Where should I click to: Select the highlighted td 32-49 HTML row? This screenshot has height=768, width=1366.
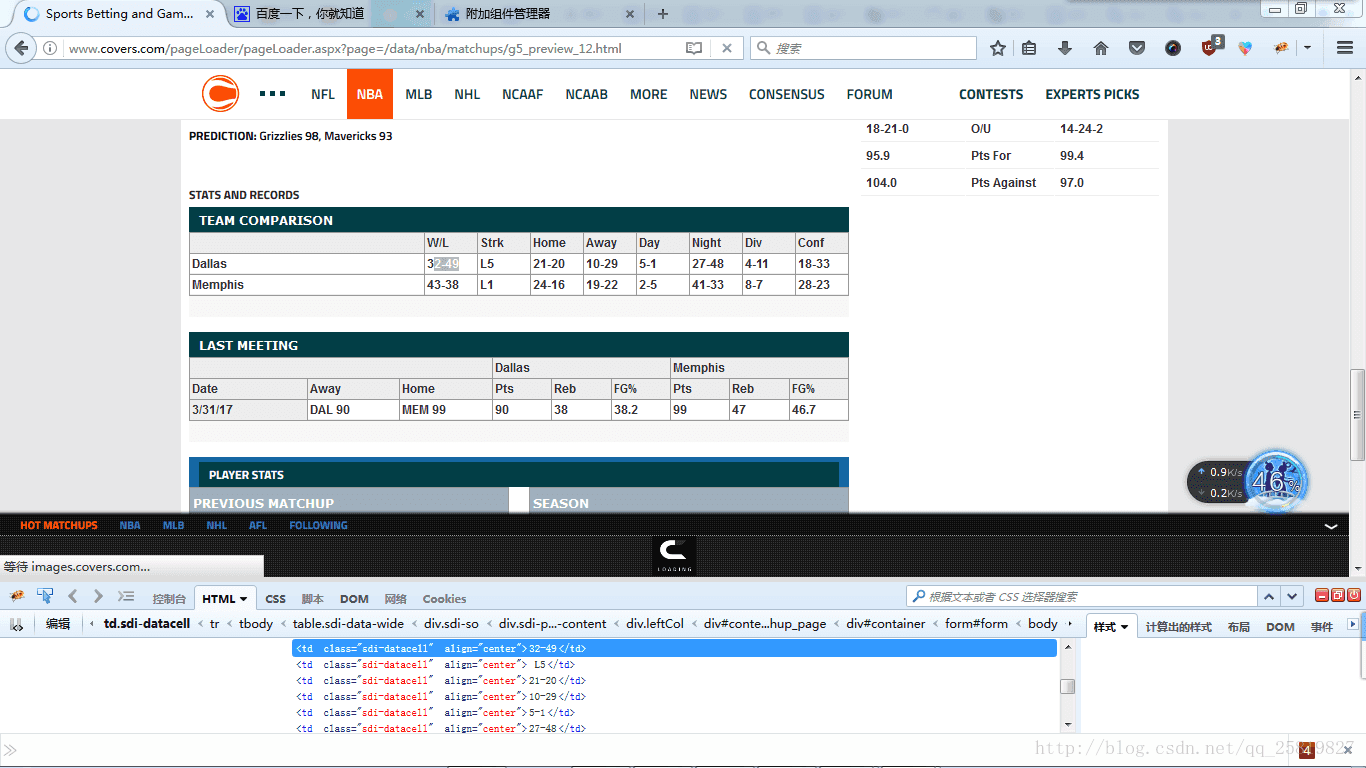(x=675, y=648)
